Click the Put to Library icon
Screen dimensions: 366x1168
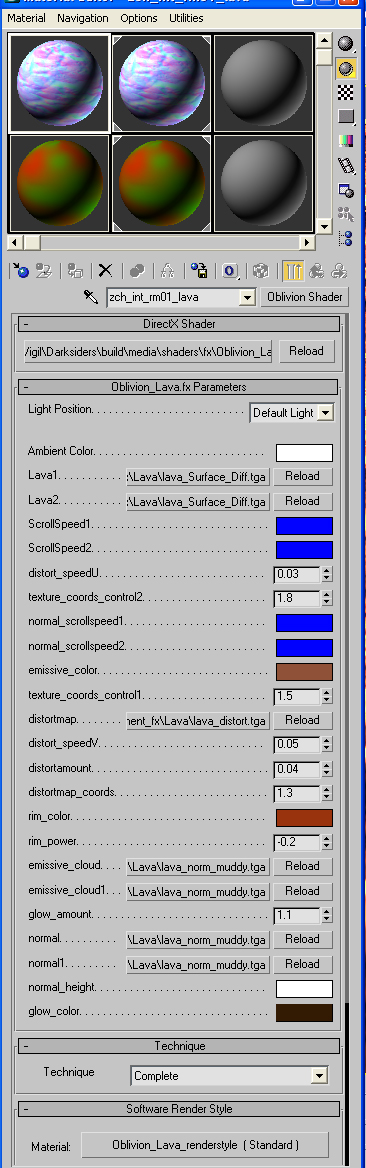click(x=198, y=271)
